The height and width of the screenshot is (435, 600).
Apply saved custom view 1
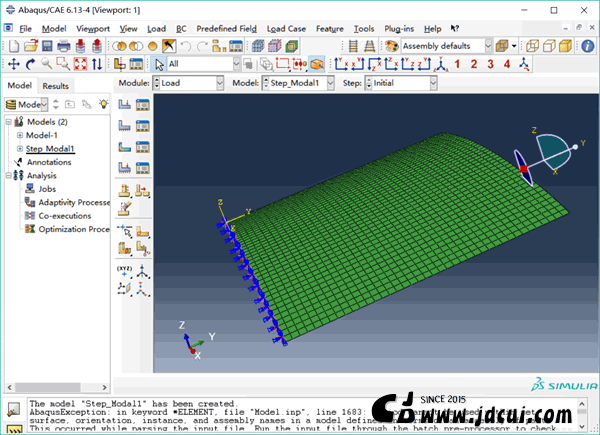tap(457, 64)
